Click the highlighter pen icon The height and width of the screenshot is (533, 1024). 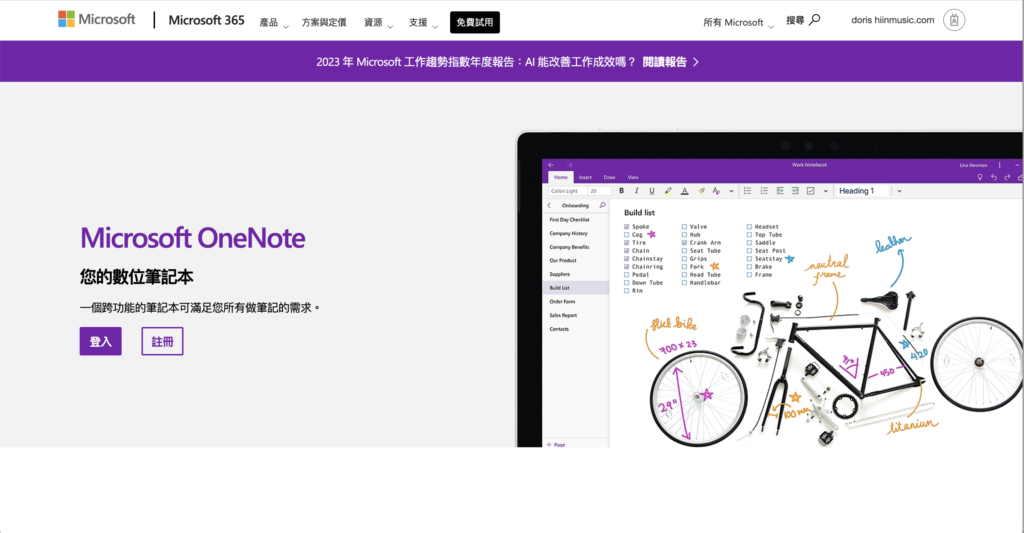coord(668,190)
